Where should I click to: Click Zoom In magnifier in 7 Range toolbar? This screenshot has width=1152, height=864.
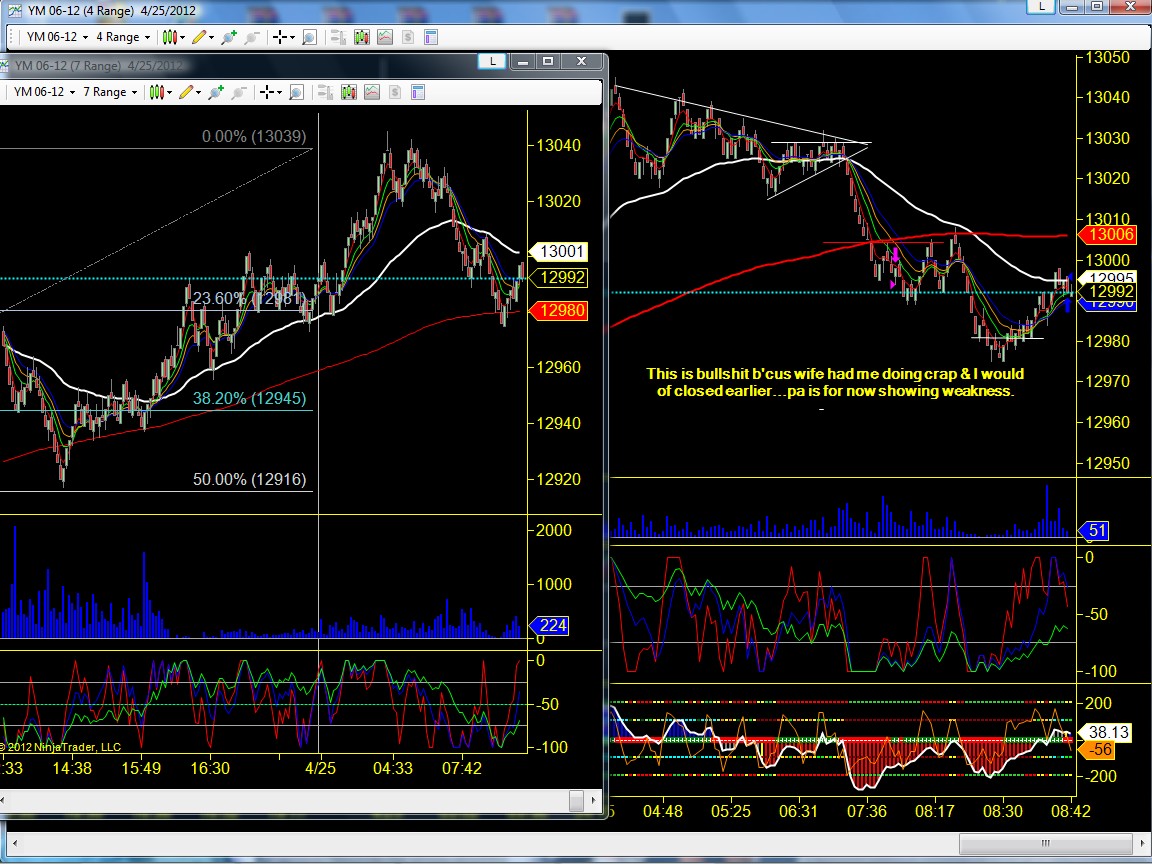pyautogui.click(x=216, y=92)
